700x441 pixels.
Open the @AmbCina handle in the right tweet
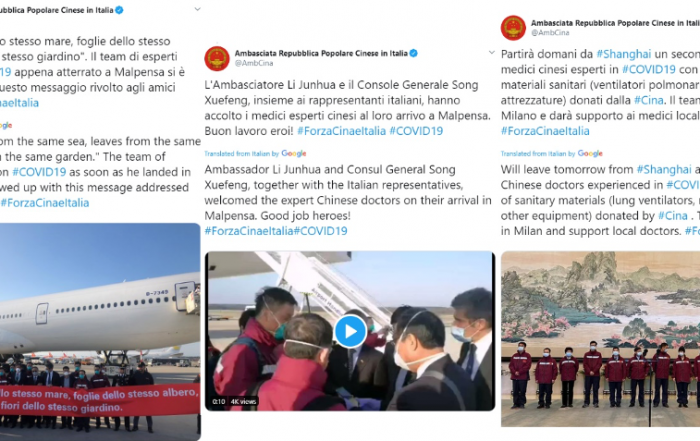click(550, 33)
